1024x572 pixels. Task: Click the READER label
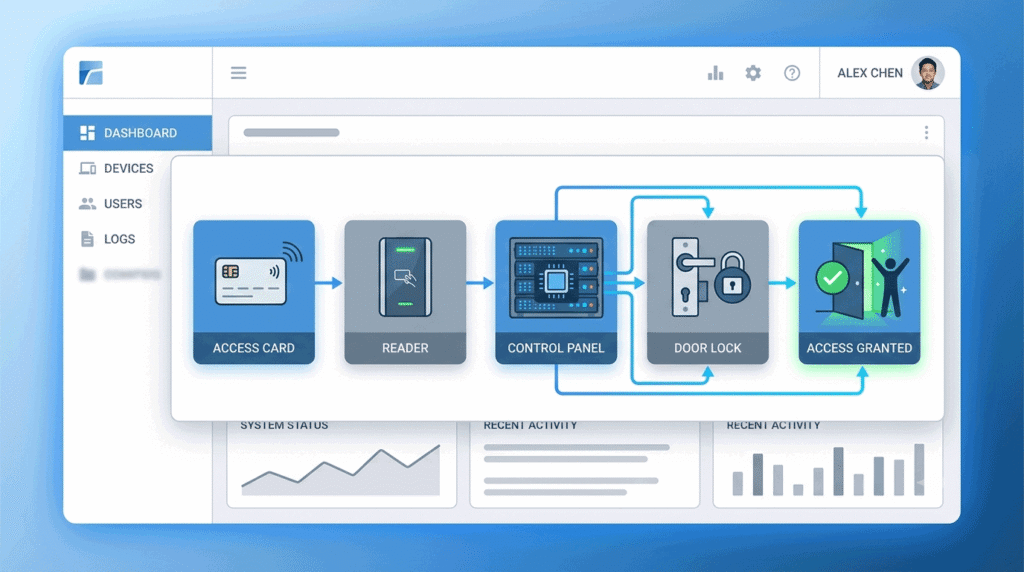click(x=405, y=348)
